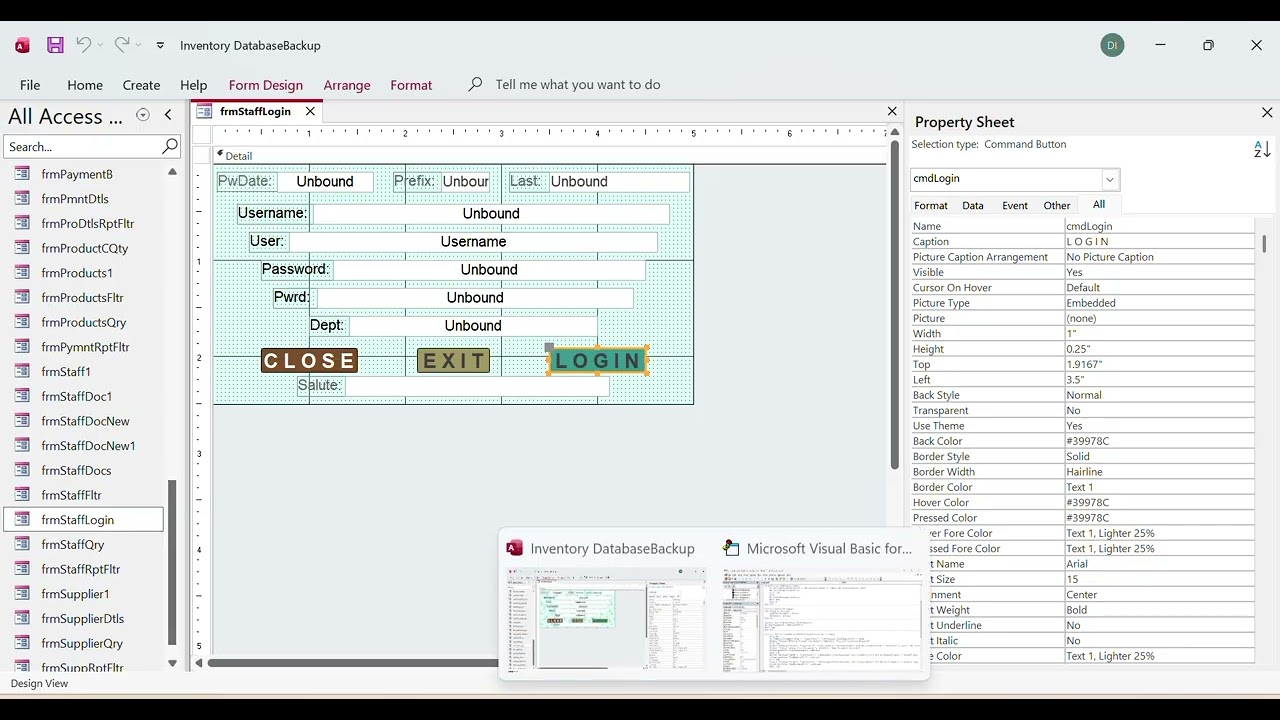Viewport: 1280px width, 720px height.
Task: Click the Save icon in the title bar
Action: click(55, 45)
